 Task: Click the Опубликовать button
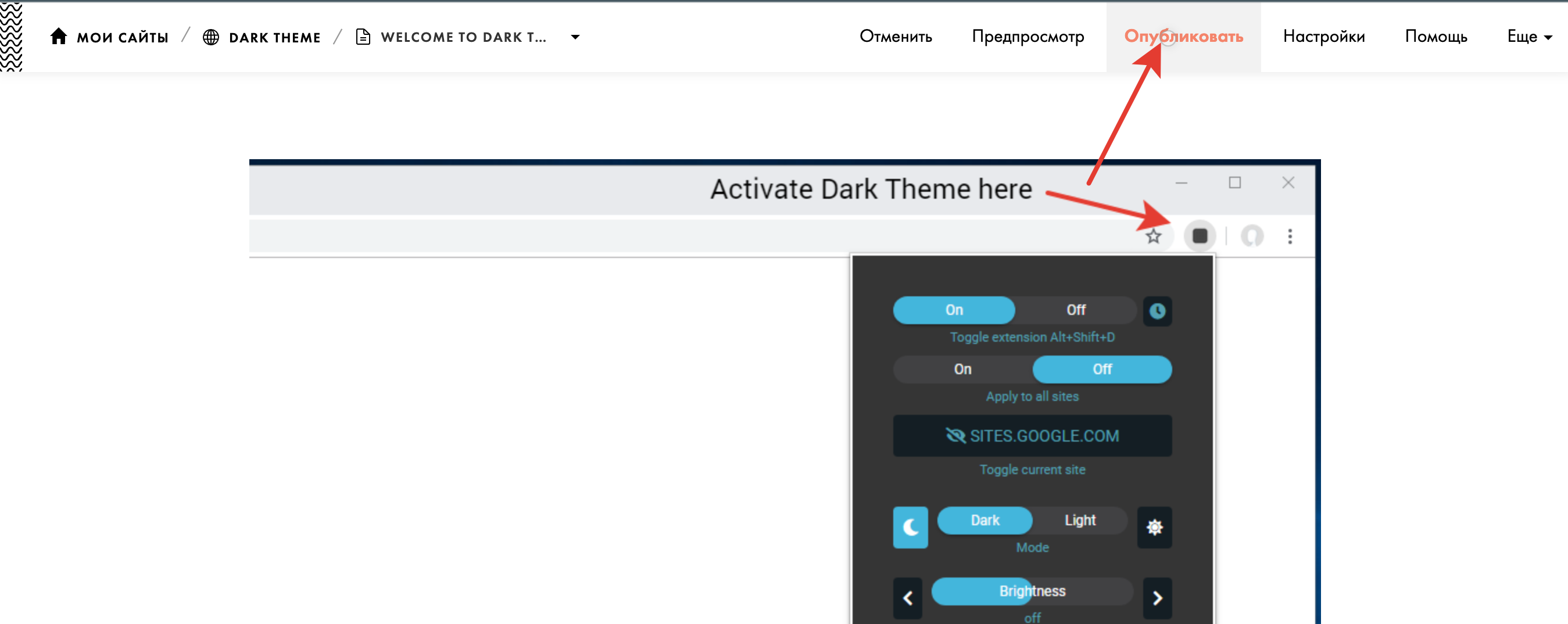coord(1183,37)
